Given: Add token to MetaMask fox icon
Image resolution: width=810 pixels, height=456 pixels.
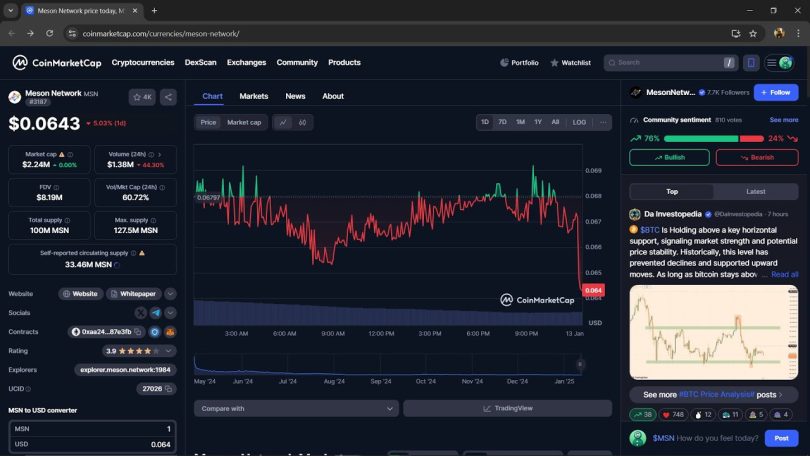Looking at the screenshot, I should [170, 332].
